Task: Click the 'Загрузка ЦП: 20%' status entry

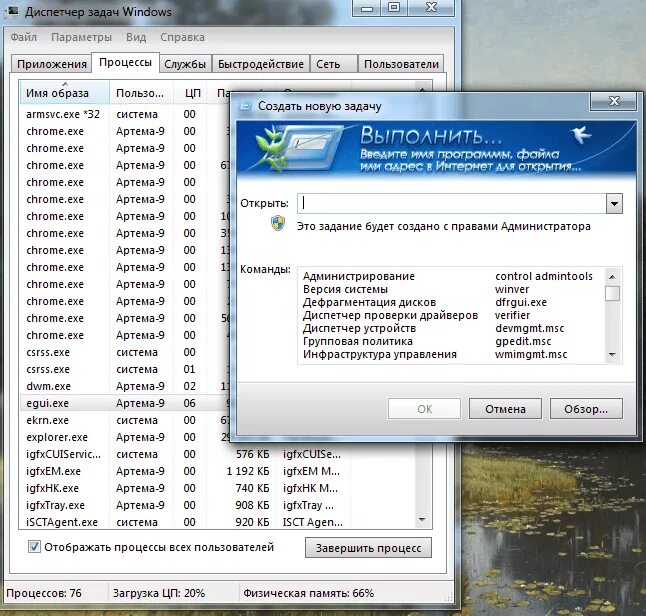Action: [159, 593]
